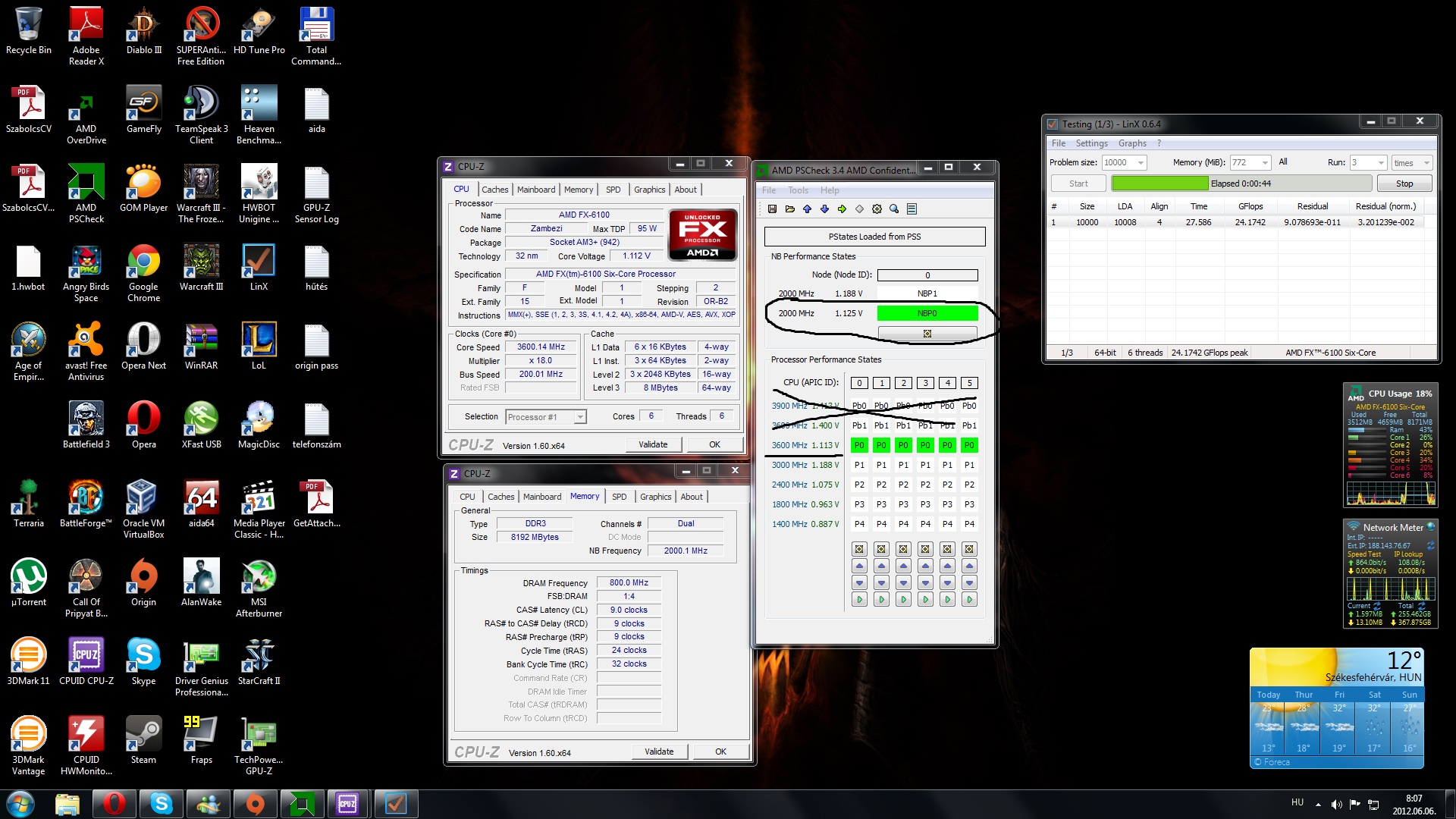Image resolution: width=1456 pixels, height=819 pixels.
Task: Click the Opera icon in the taskbar
Action: [115, 803]
